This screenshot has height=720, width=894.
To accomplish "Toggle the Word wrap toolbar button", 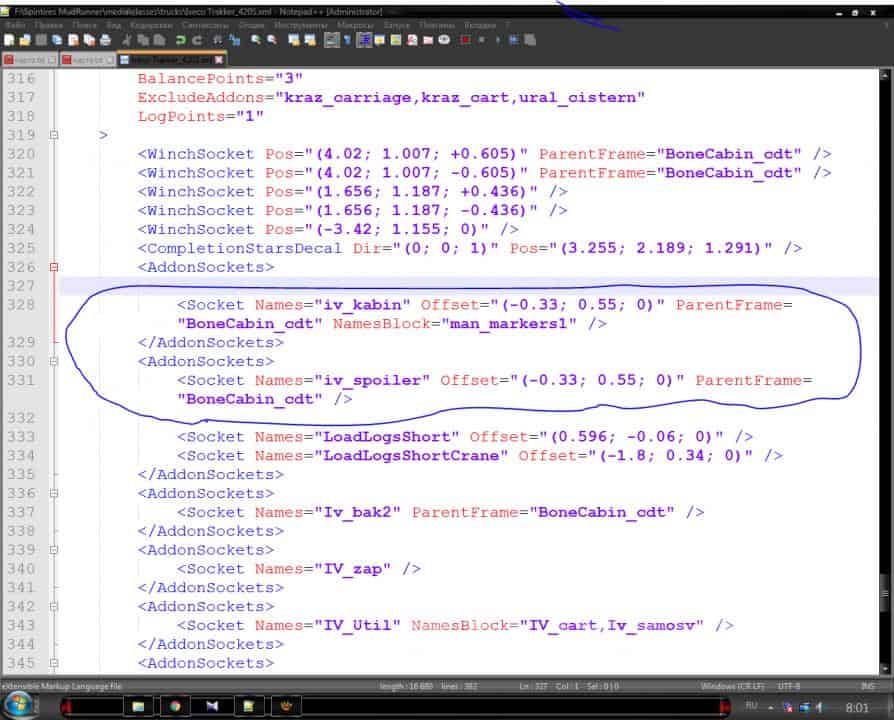I will pyautogui.click(x=331, y=40).
